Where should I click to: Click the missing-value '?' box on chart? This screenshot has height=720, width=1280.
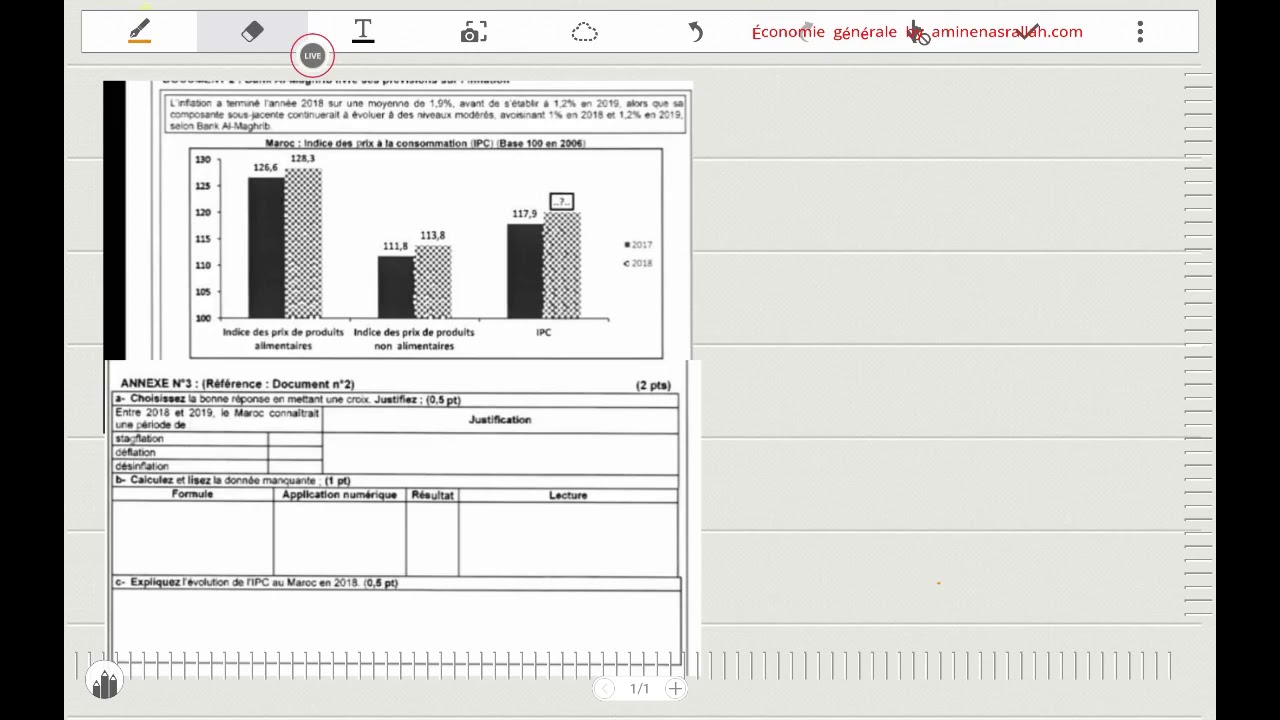[561, 202]
